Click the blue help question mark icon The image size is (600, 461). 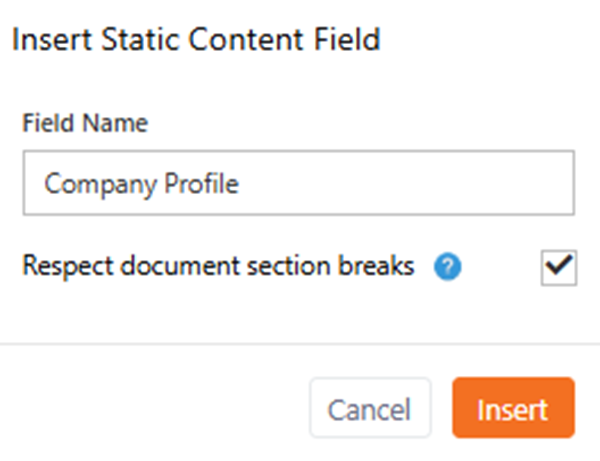[x=448, y=268]
